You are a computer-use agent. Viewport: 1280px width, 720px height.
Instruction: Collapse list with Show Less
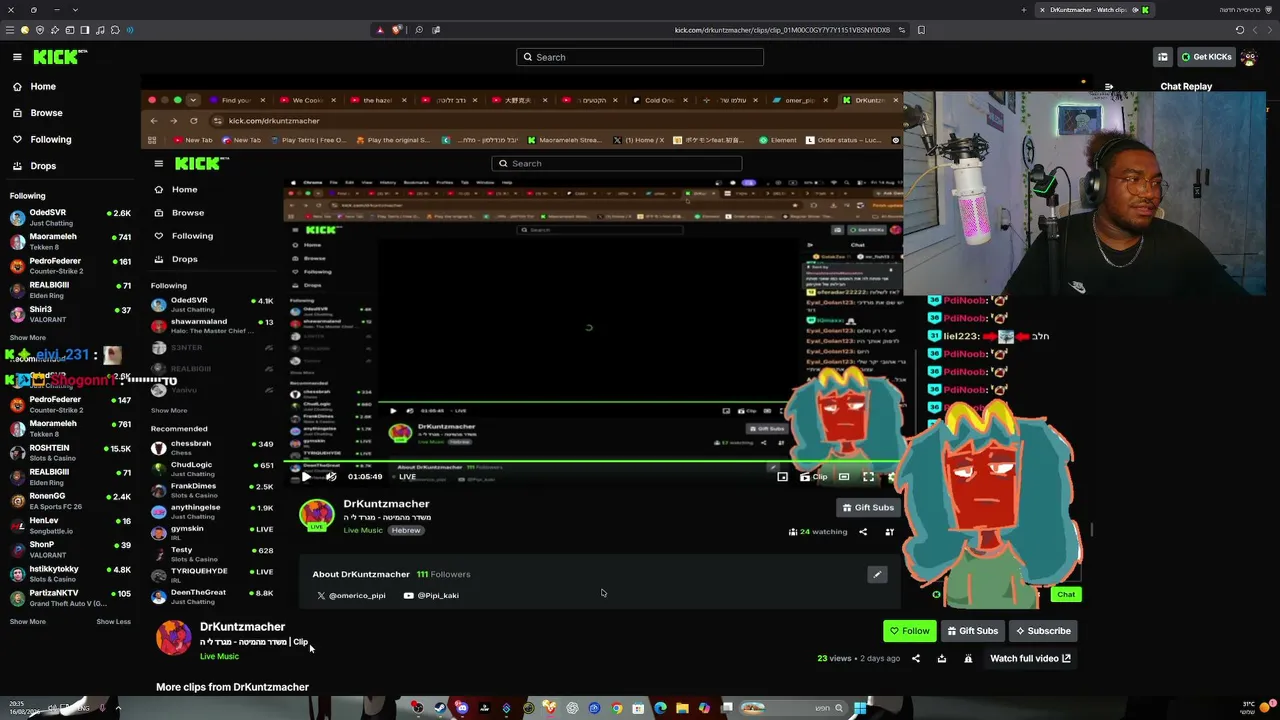click(x=113, y=622)
